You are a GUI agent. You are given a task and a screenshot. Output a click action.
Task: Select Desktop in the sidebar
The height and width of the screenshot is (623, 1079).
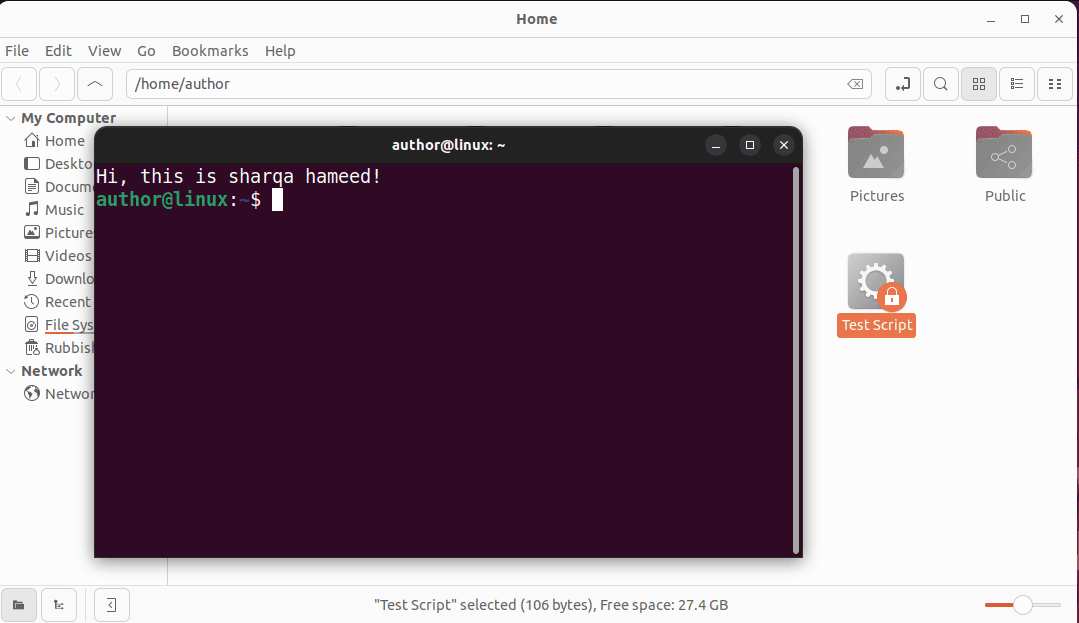(x=58, y=164)
